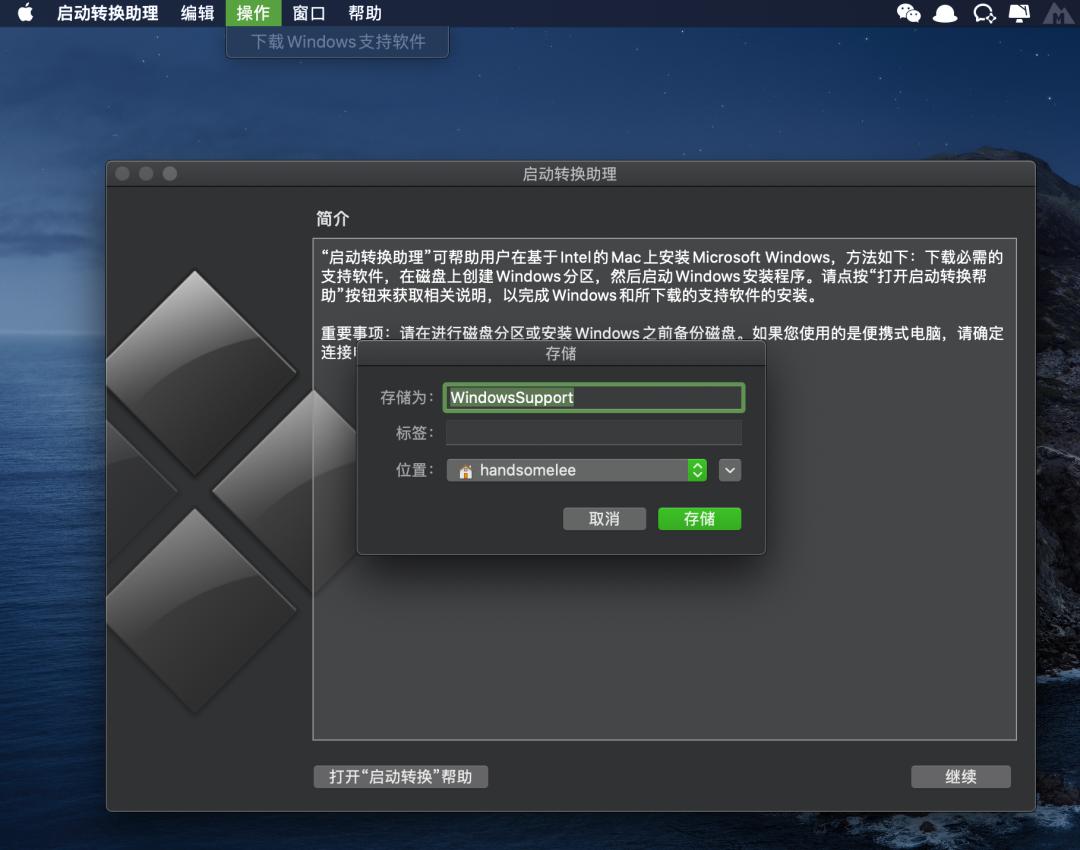1080x850 pixels.
Task: Click the hat-shaped menu bar icon
Action: (x=944, y=13)
